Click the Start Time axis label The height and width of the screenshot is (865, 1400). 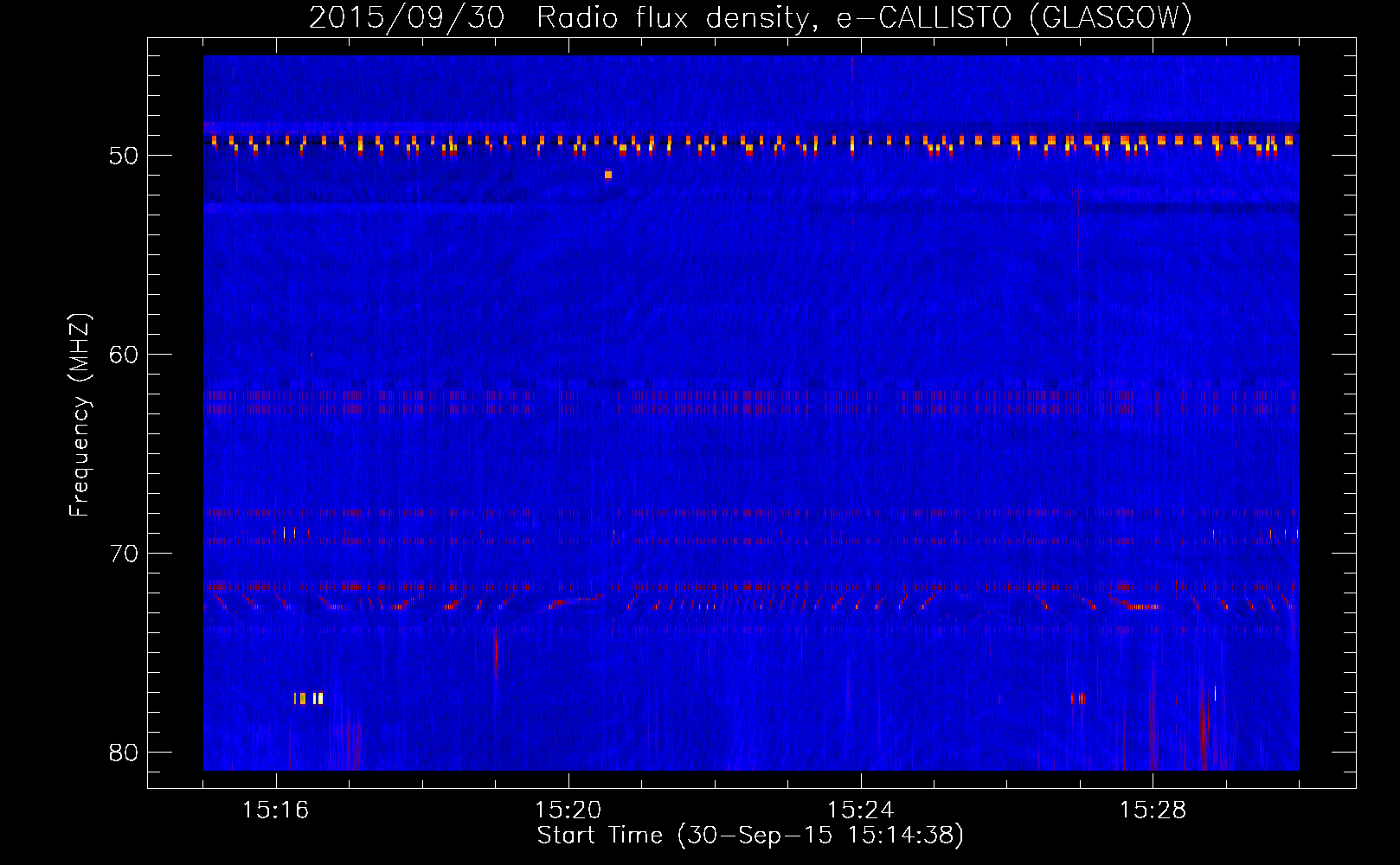click(x=750, y=836)
